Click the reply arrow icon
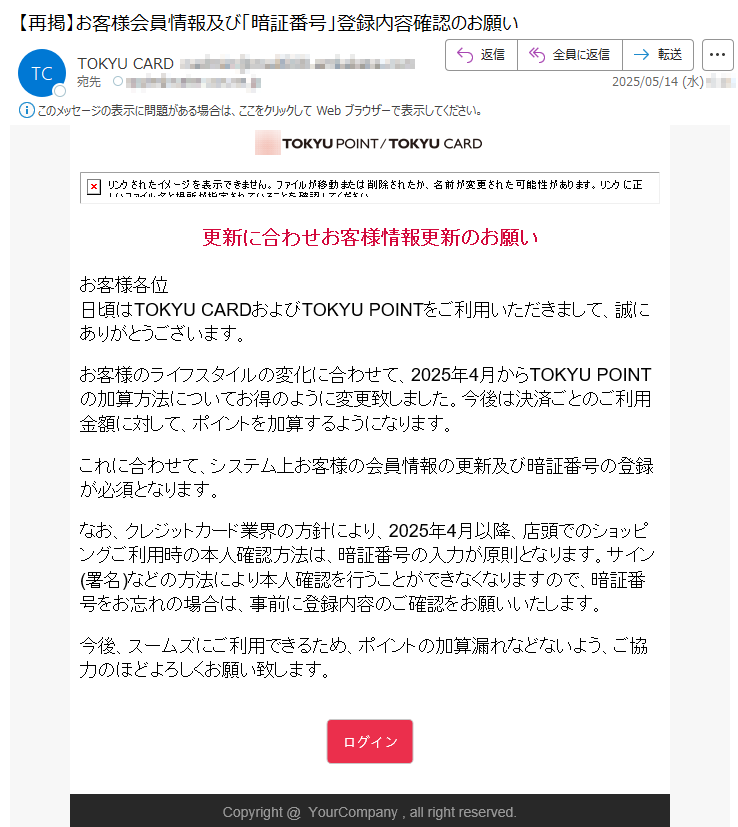 pos(465,55)
